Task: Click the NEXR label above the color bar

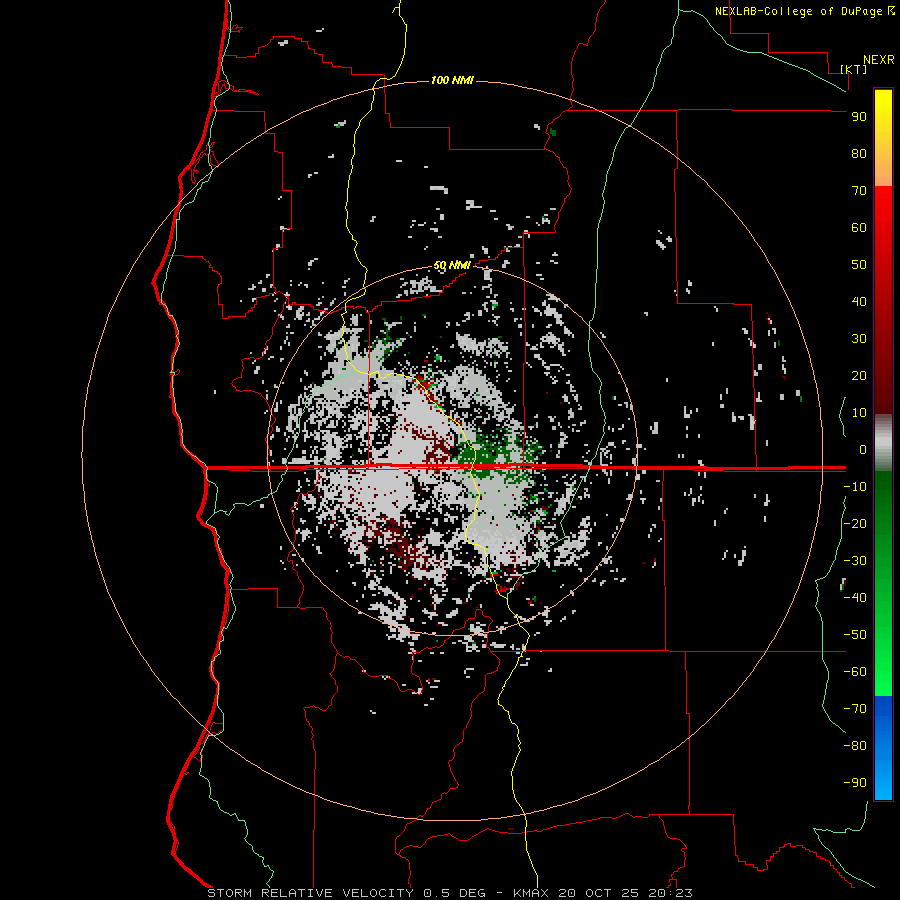Action: [x=879, y=60]
